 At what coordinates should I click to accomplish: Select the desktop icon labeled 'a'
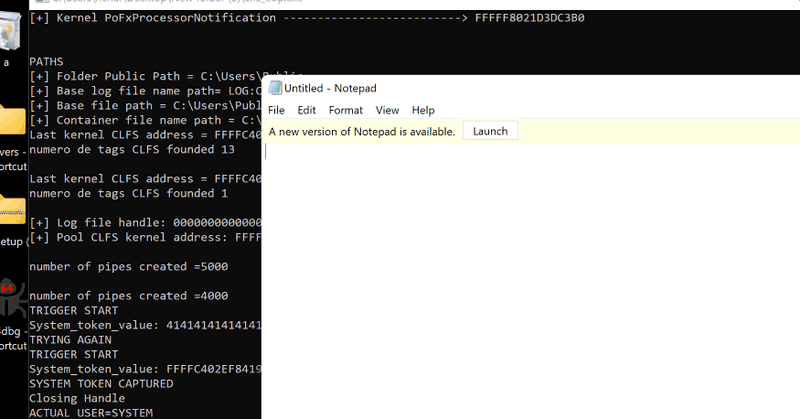pyautogui.click(x=10, y=32)
